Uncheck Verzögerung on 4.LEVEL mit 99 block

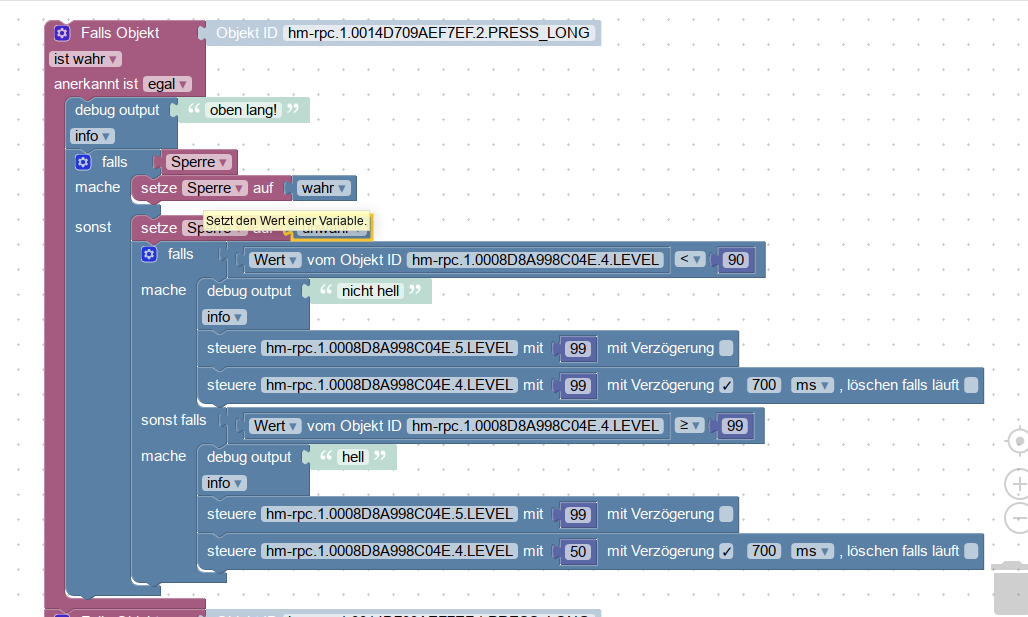point(726,385)
